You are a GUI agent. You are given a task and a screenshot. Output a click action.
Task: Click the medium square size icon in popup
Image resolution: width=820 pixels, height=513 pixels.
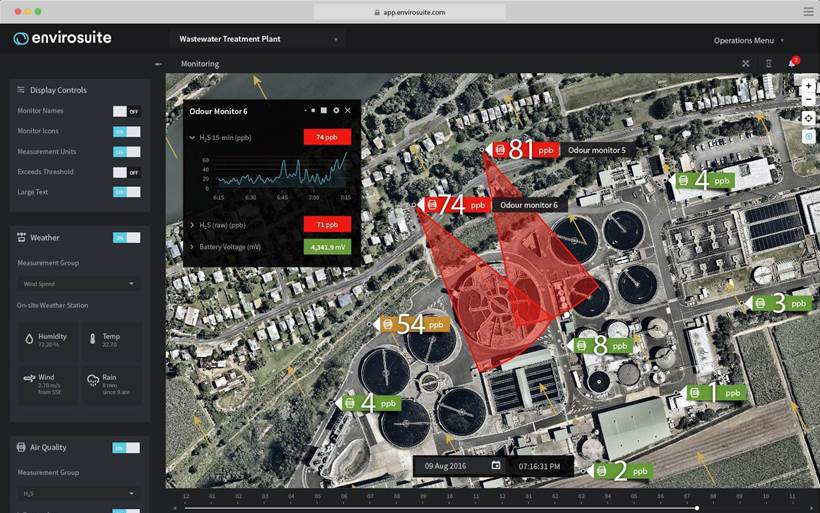pos(324,110)
